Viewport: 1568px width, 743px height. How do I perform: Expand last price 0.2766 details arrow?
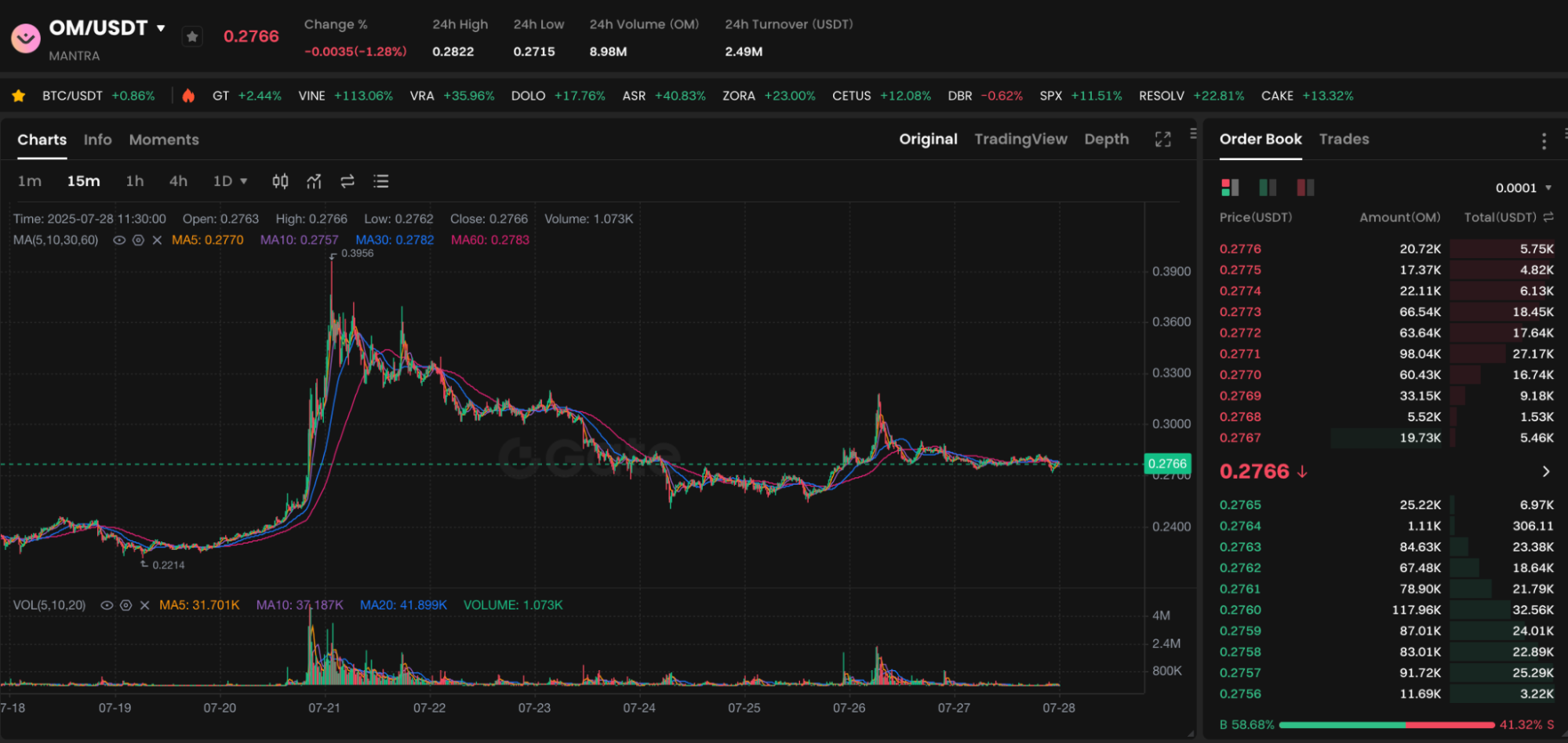pos(1545,472)
